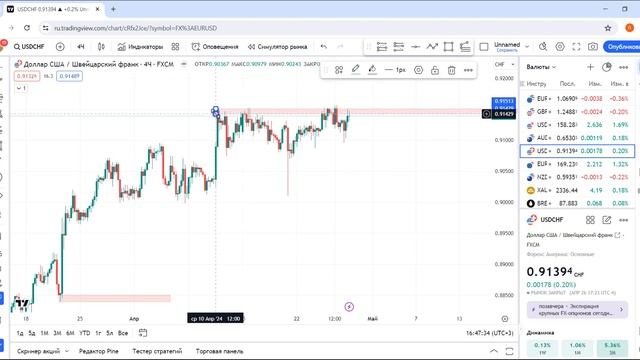Expand the Валюты watchlist dropdown
The image size is (640, 360).
(x=541, y=67)
